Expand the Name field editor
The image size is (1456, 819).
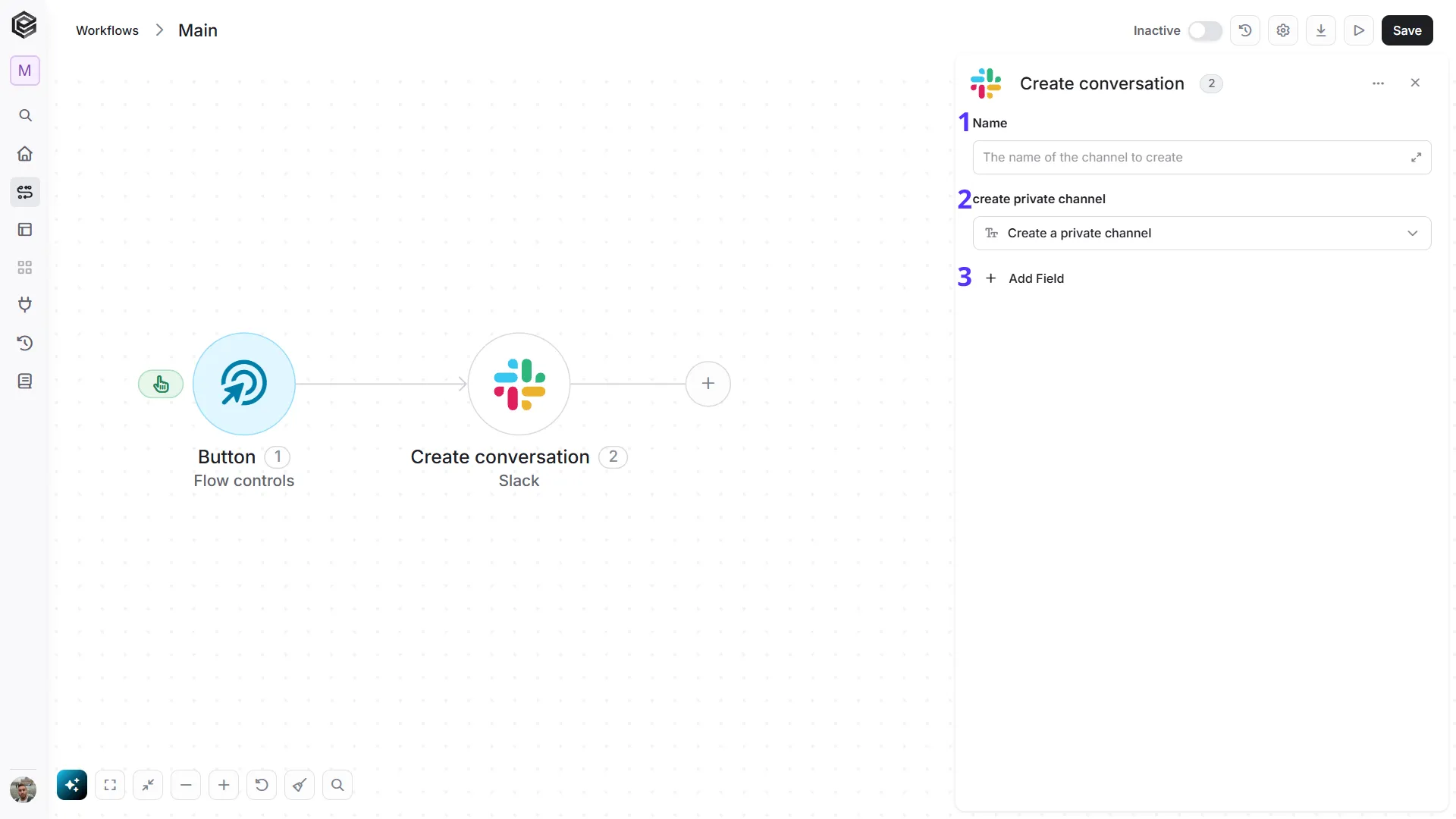coord(1416,157)
